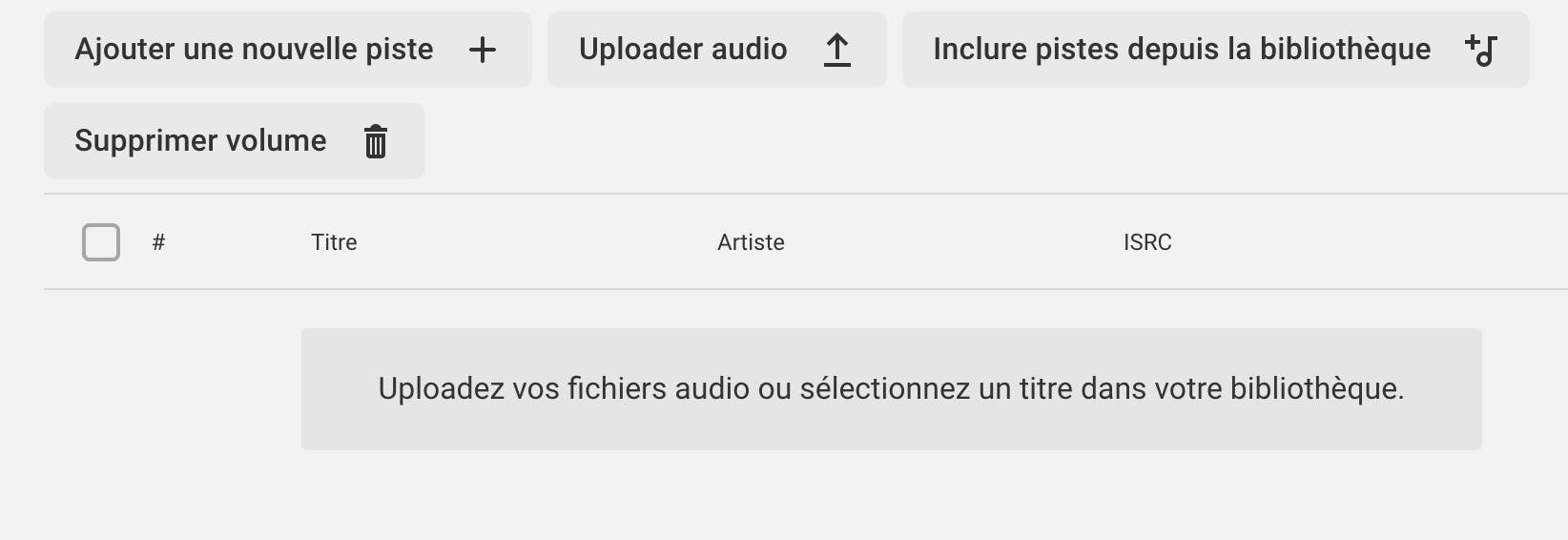Click the 'Uploader audio' button text
Image resolution: width=1568 pixels, height=540 pixels.
[x=683, y=50]
